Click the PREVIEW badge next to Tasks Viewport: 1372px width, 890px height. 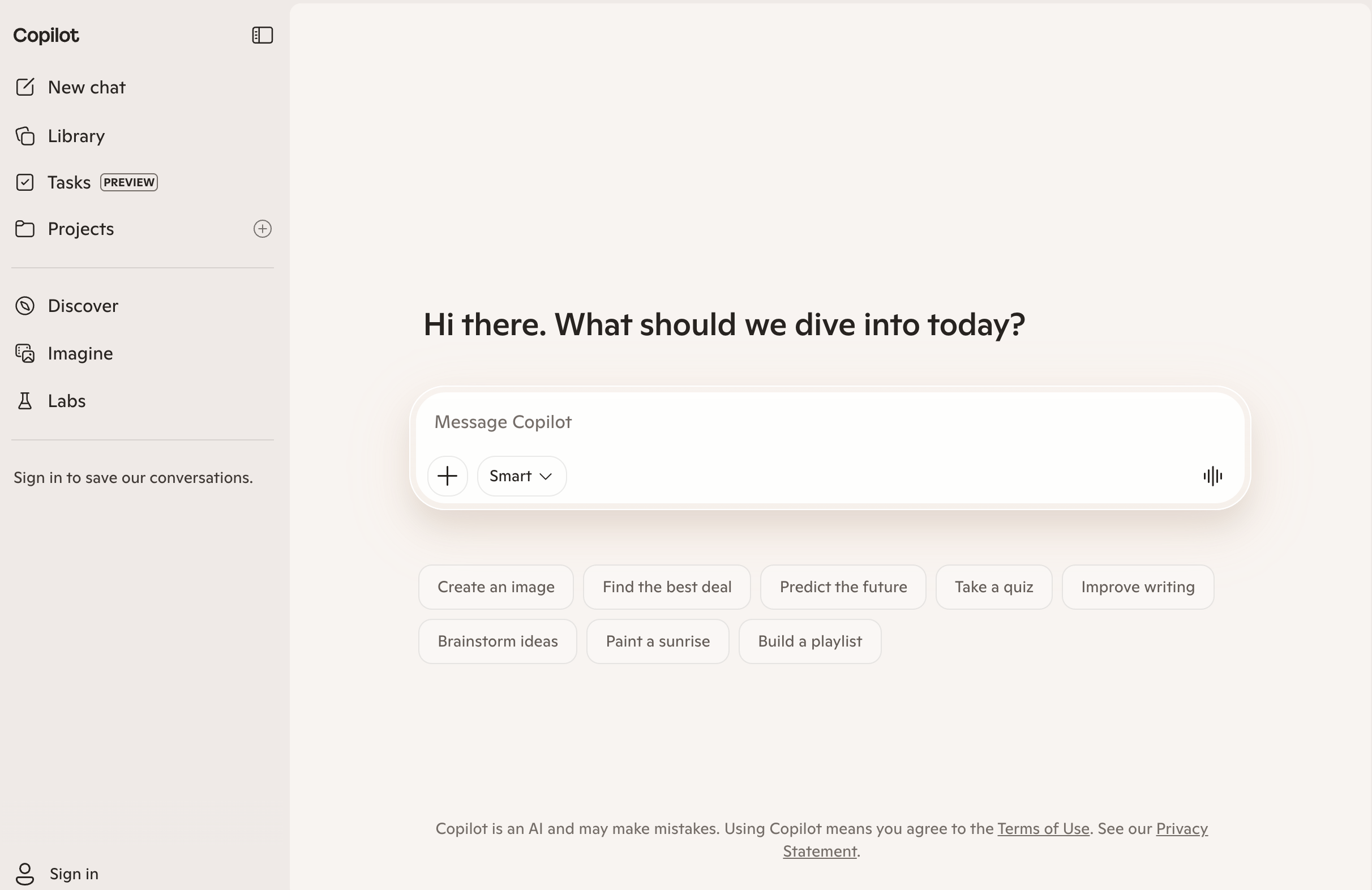tap(129, 182)
